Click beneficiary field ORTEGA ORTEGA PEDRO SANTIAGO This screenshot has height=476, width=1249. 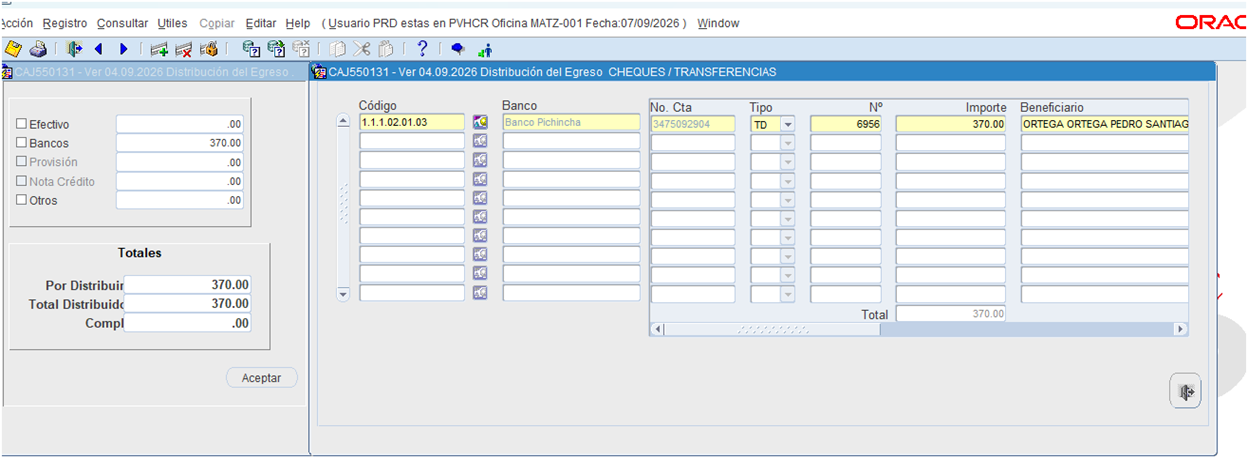click(x=1104, y=124)
